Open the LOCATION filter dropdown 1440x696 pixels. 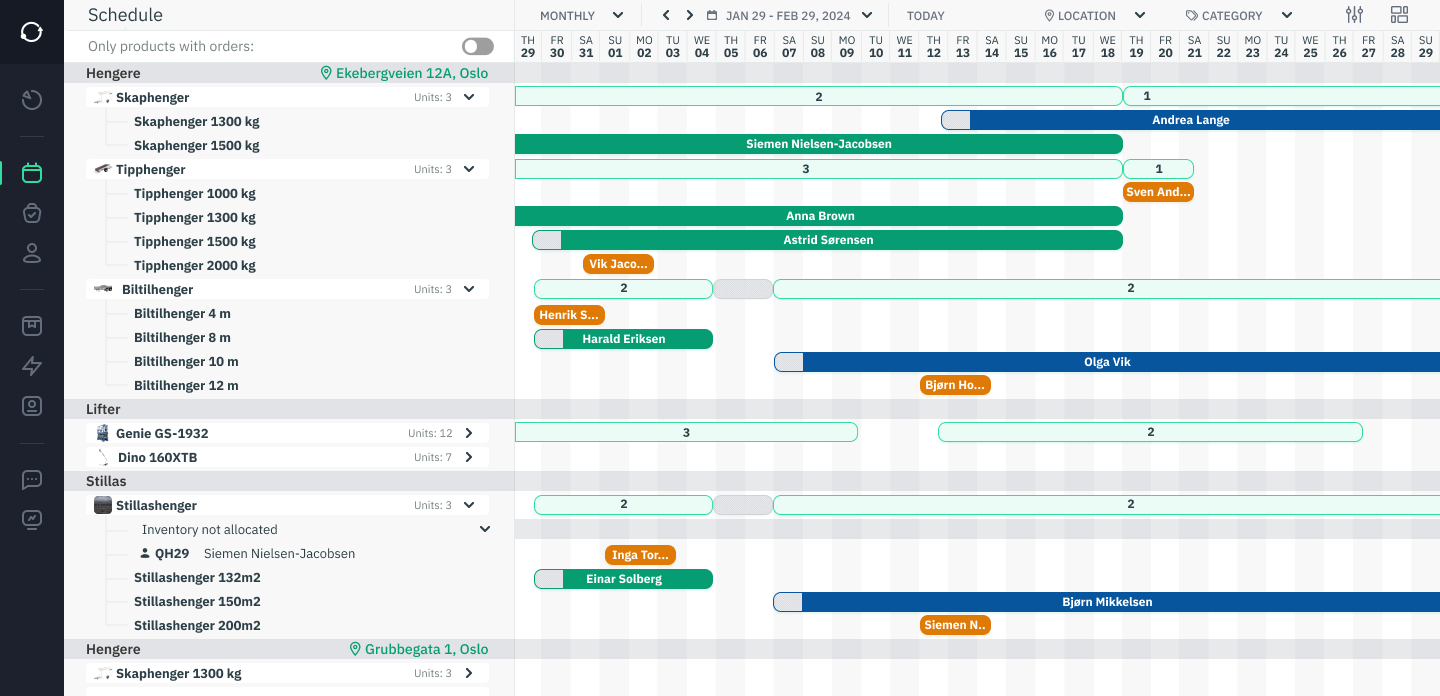click(x=1095, y=16)
